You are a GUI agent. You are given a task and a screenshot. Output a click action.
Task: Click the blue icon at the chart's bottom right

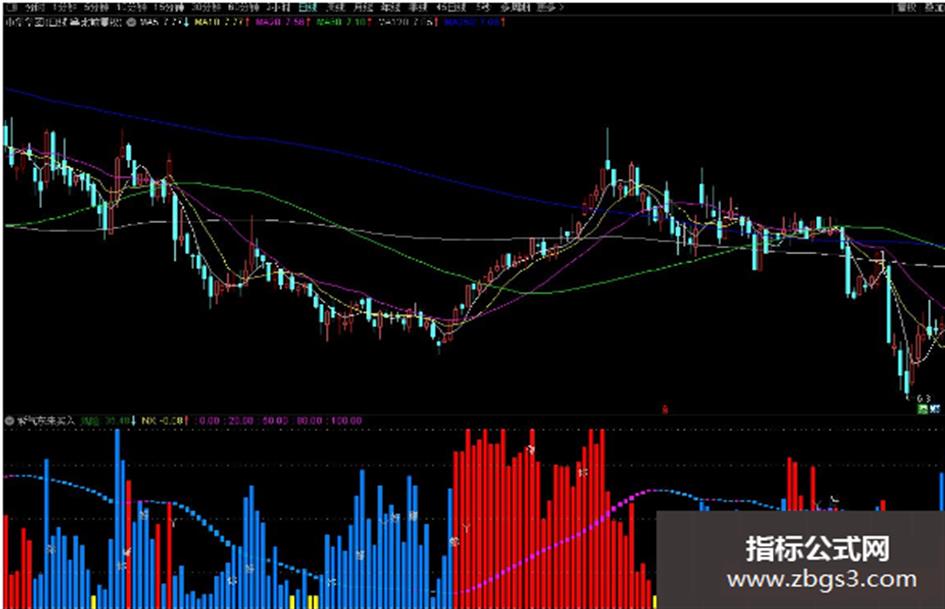(934, 409)
